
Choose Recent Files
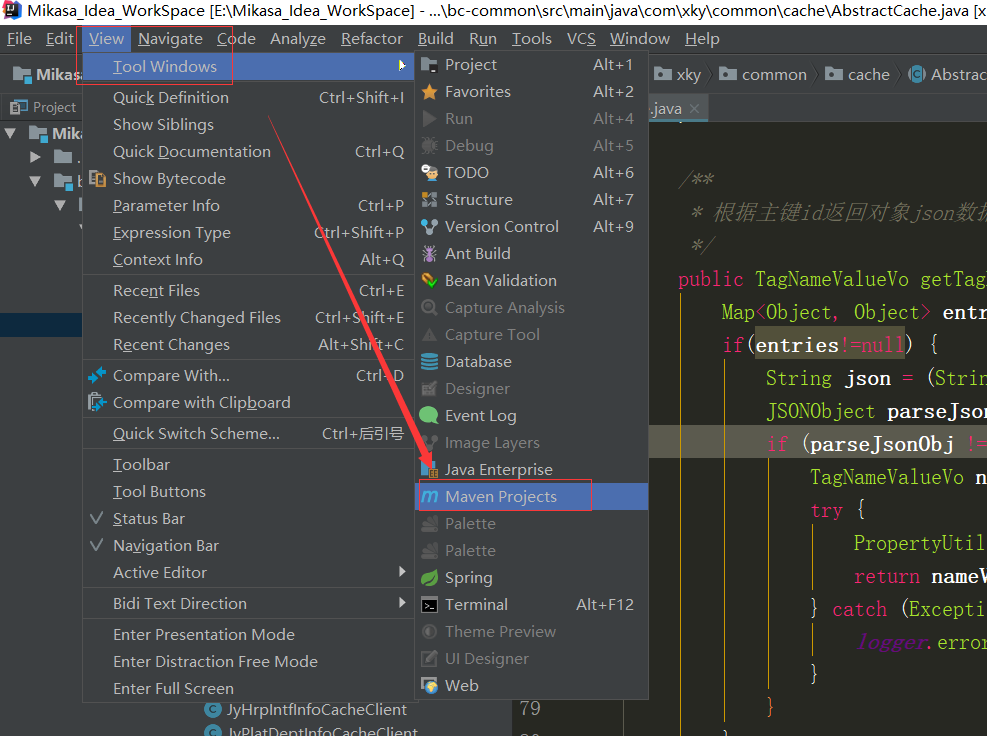click(x=248, y=291)
